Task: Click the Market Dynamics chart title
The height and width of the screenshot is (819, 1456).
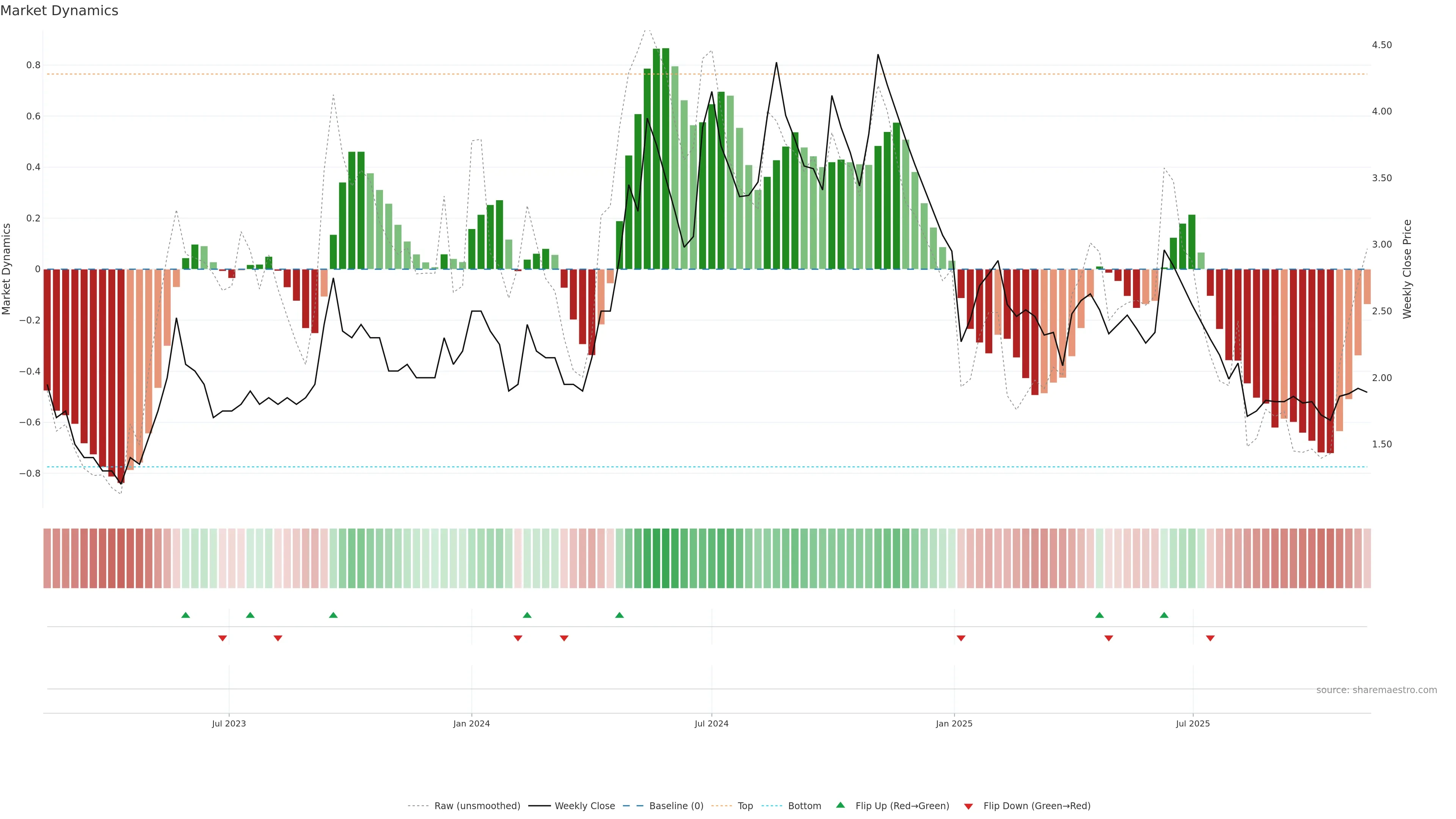Action: click(x=60, y=11)
